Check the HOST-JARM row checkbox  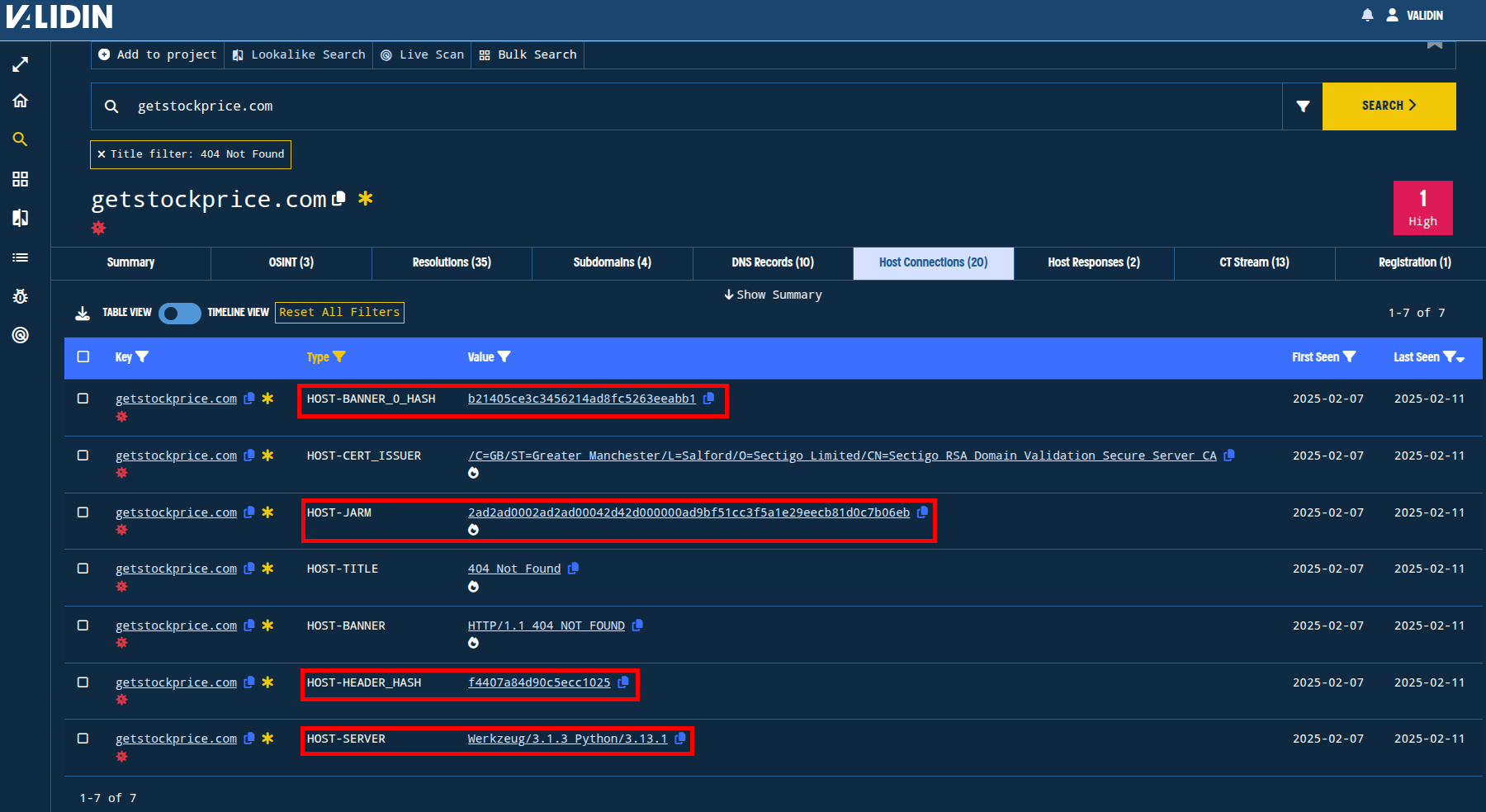pos(83,512)
